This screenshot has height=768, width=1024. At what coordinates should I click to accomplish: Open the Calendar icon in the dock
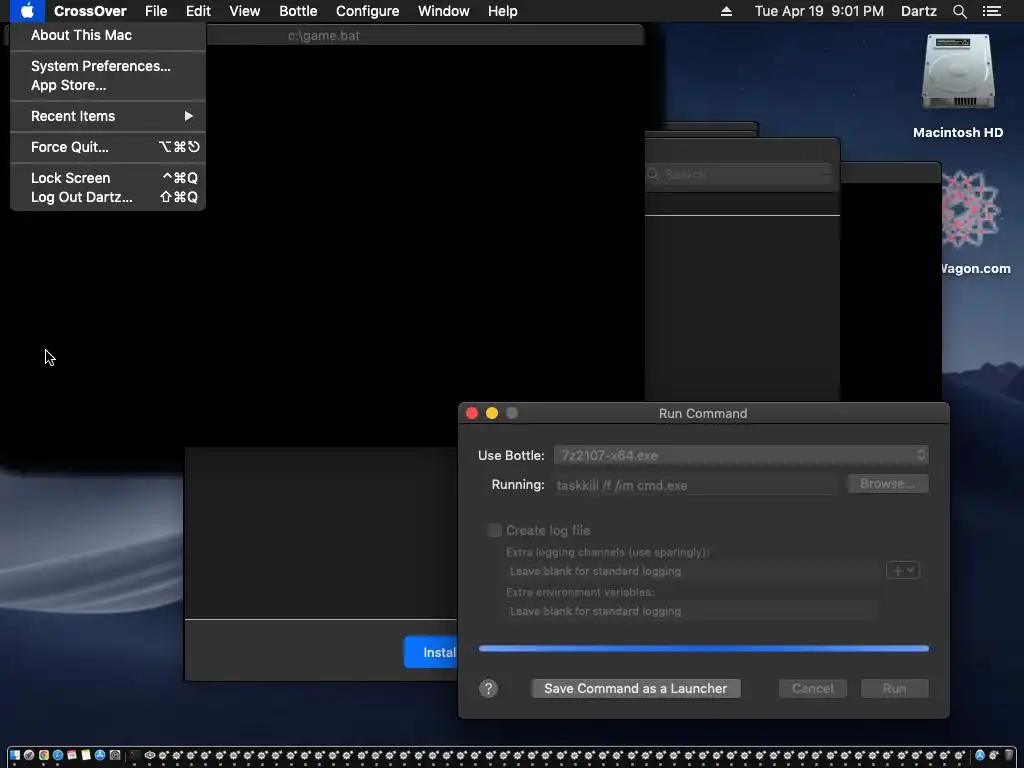(x=72, y=755)
